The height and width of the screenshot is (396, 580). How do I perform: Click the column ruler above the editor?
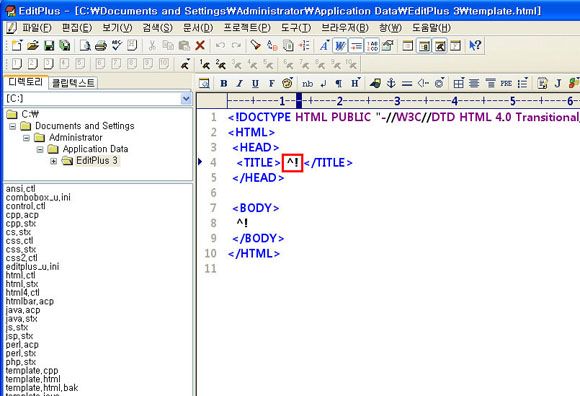tap(403, 101)
